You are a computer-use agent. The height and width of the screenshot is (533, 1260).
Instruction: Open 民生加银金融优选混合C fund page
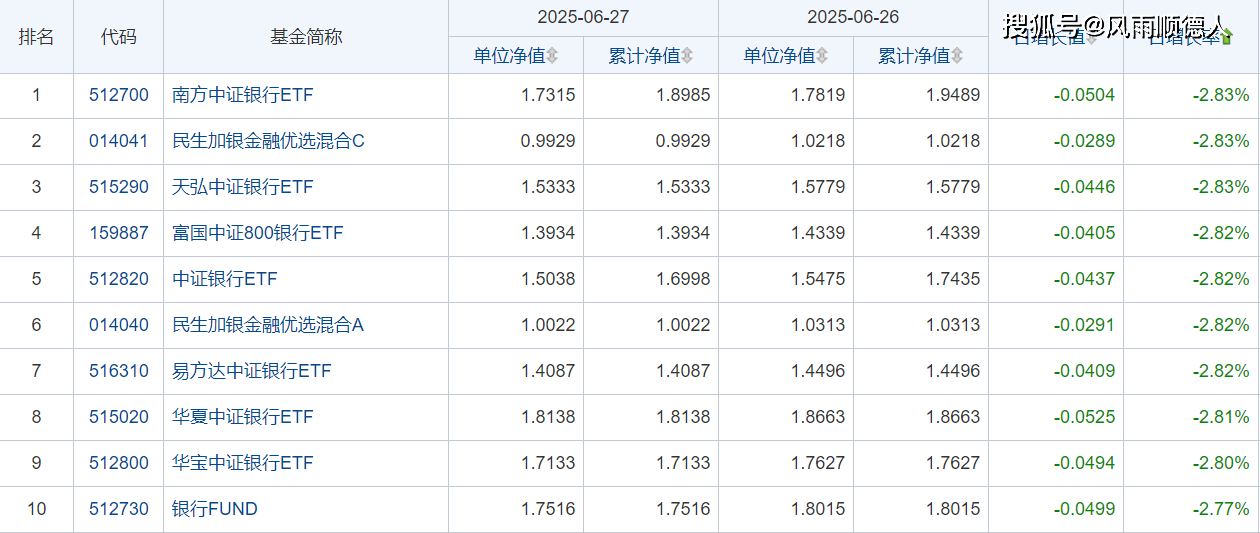[x=269, y=142]
